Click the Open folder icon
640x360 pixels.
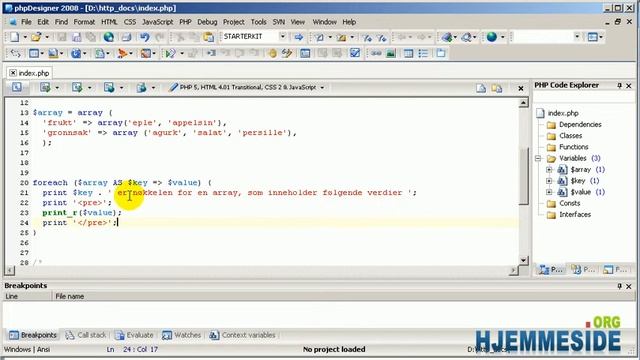click(x=36, y=37)
